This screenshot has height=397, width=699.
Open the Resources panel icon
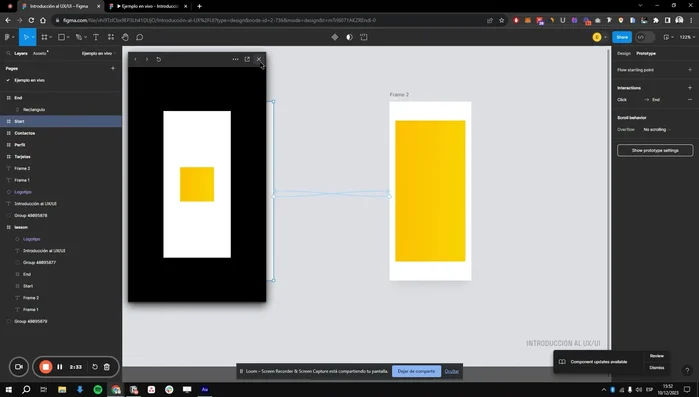[x=111, y=37]
